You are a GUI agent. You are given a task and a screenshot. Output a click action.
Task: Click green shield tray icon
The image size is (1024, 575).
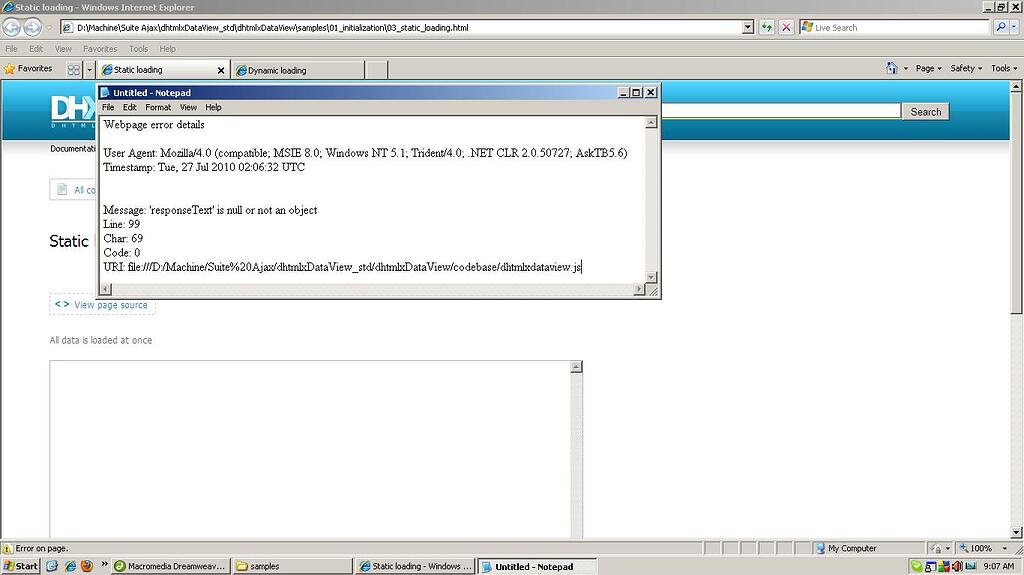(917, 566)
